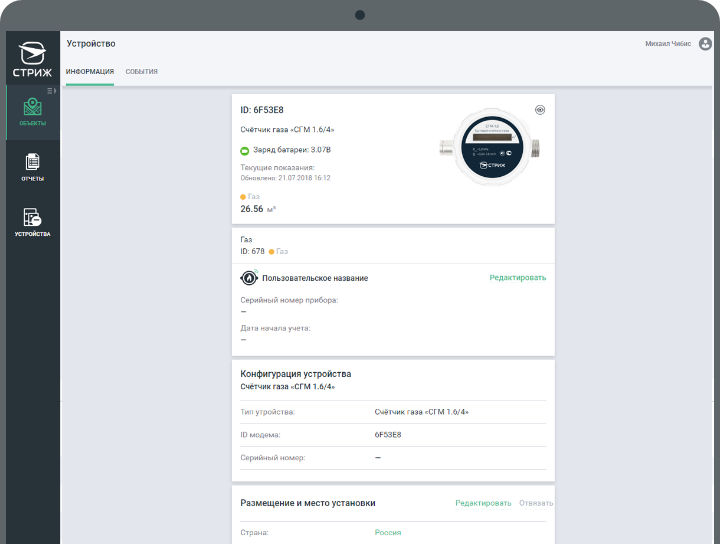Click the Текущие показания label
Image resolution: width=720 pixels, height=544 pixels.
click(x=277, y=168)
